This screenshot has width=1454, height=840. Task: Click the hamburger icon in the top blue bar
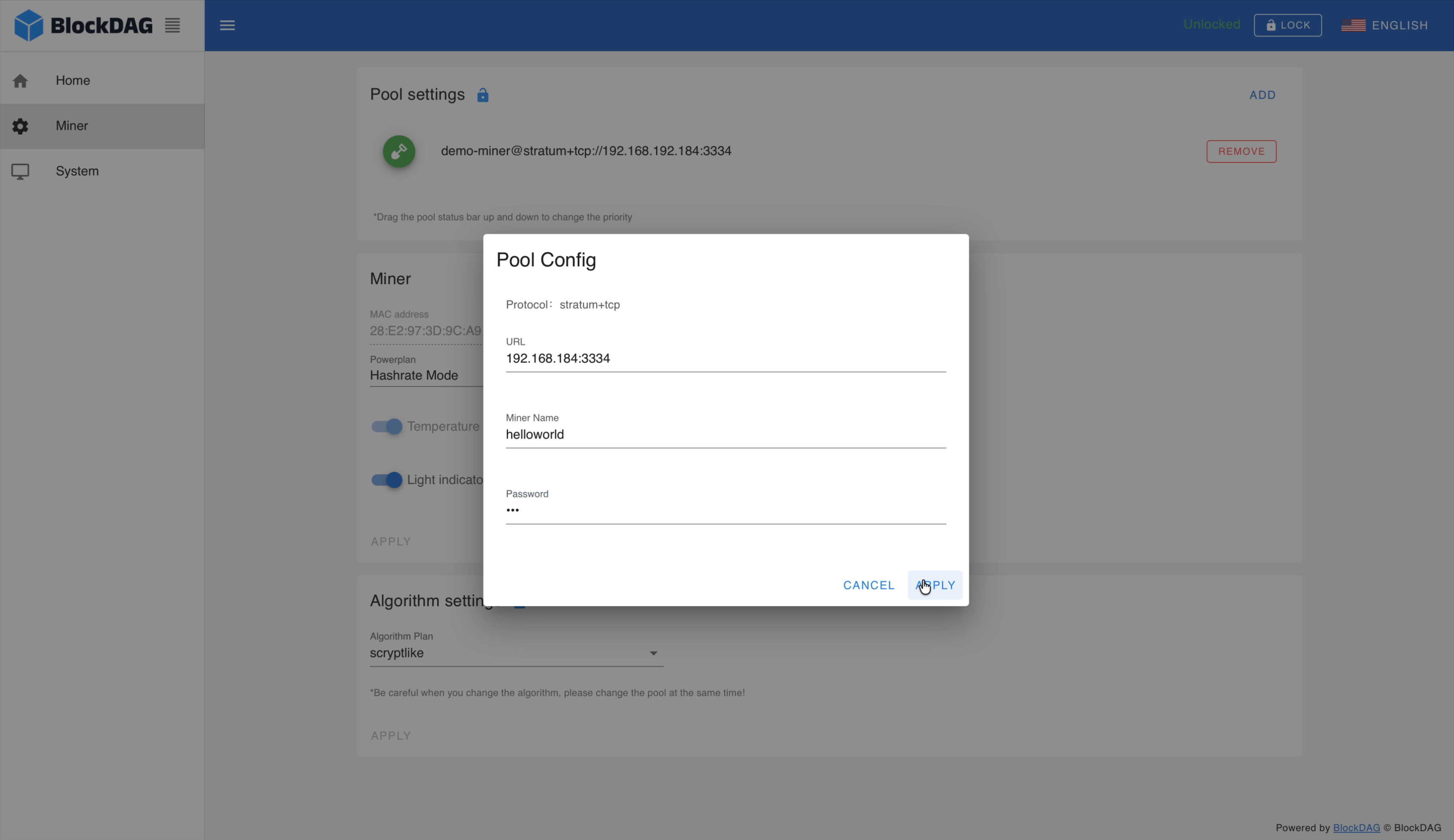[x=228, y=25]
